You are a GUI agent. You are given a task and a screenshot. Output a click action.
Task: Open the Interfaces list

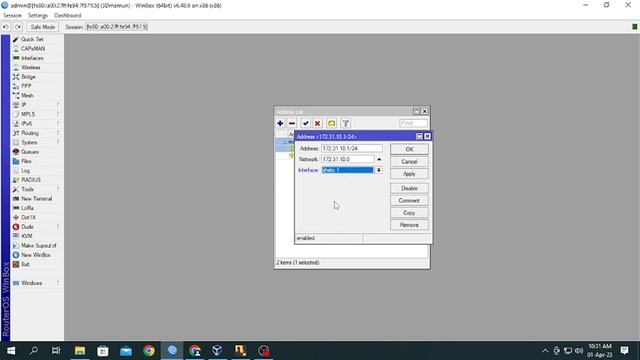32,58
